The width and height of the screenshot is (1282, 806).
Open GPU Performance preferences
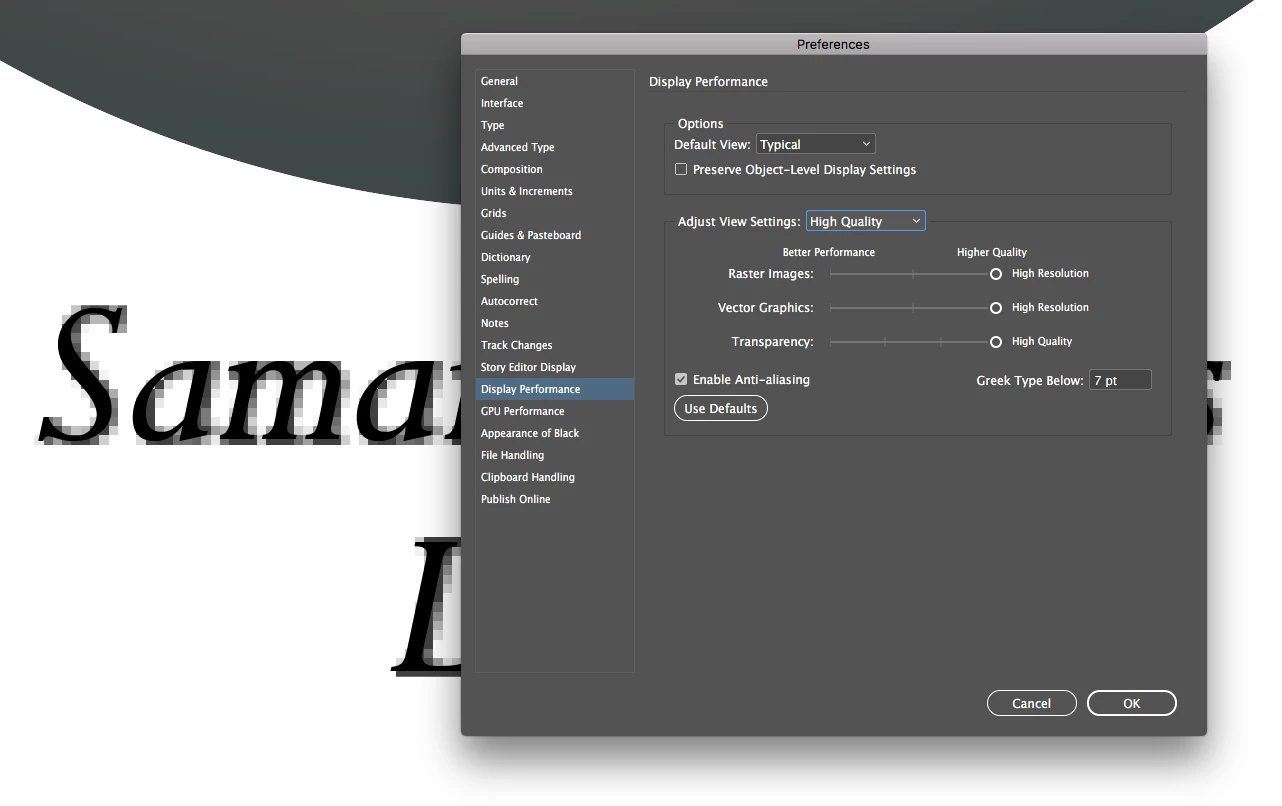[x=555, y=411]
